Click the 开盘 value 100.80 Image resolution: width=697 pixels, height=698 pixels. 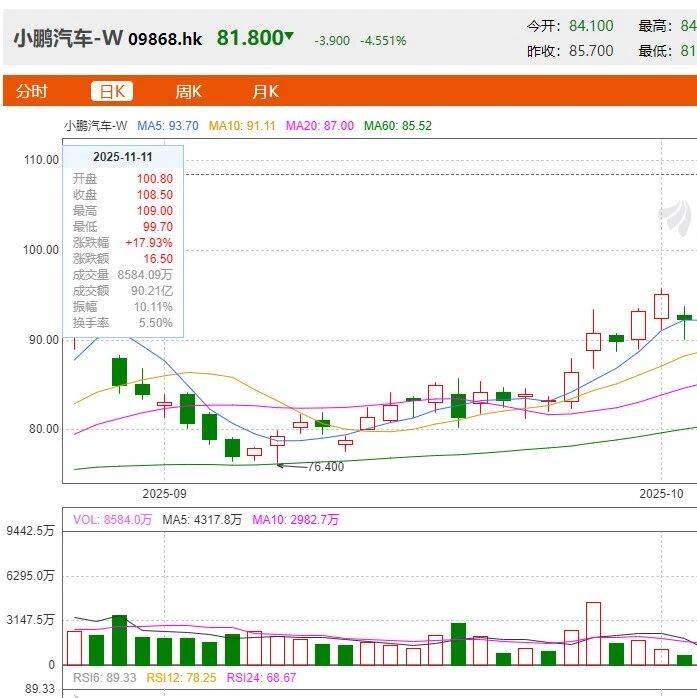tap(154, 179)
